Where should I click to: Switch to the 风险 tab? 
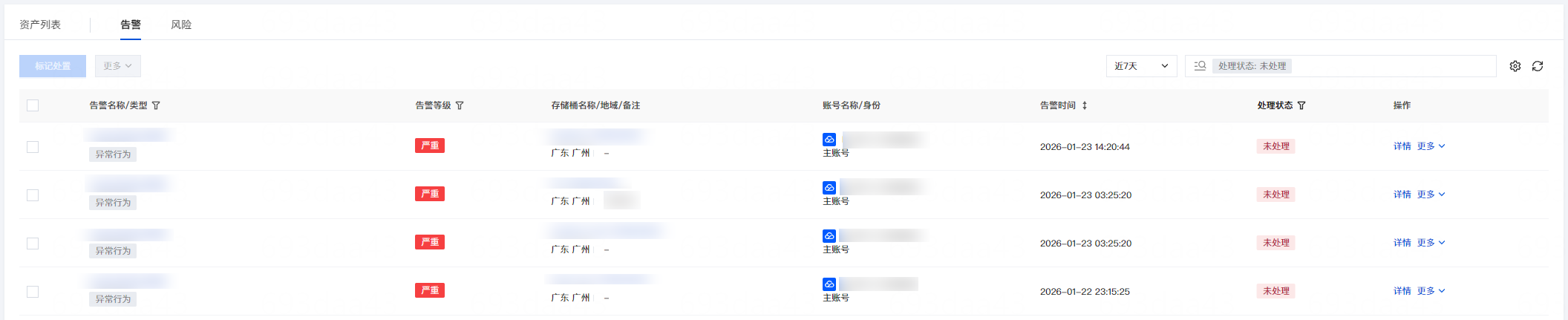[x=181, y=25]
